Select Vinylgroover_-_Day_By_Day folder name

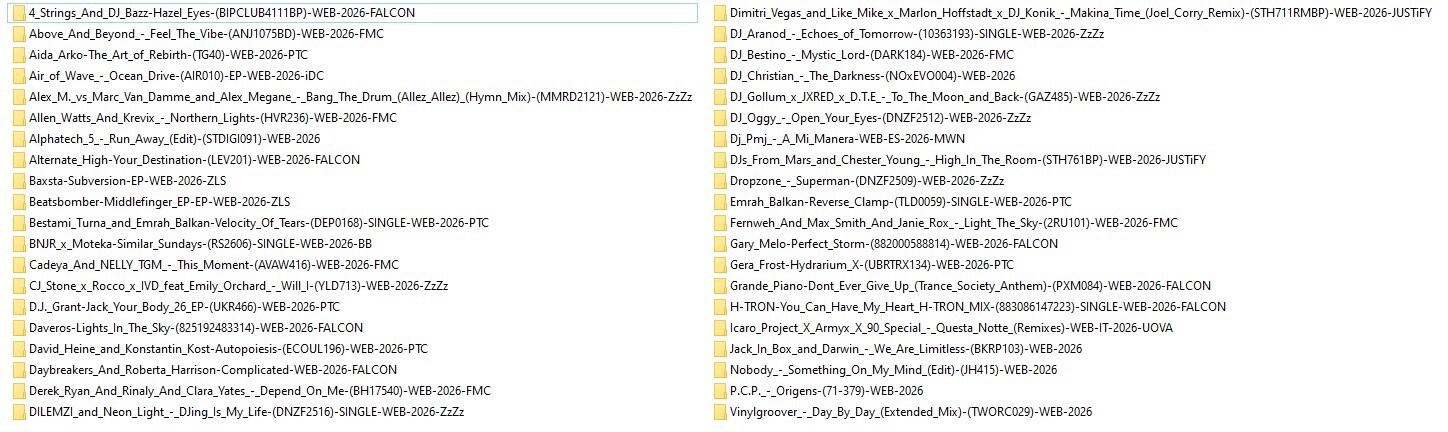point(911,412)
